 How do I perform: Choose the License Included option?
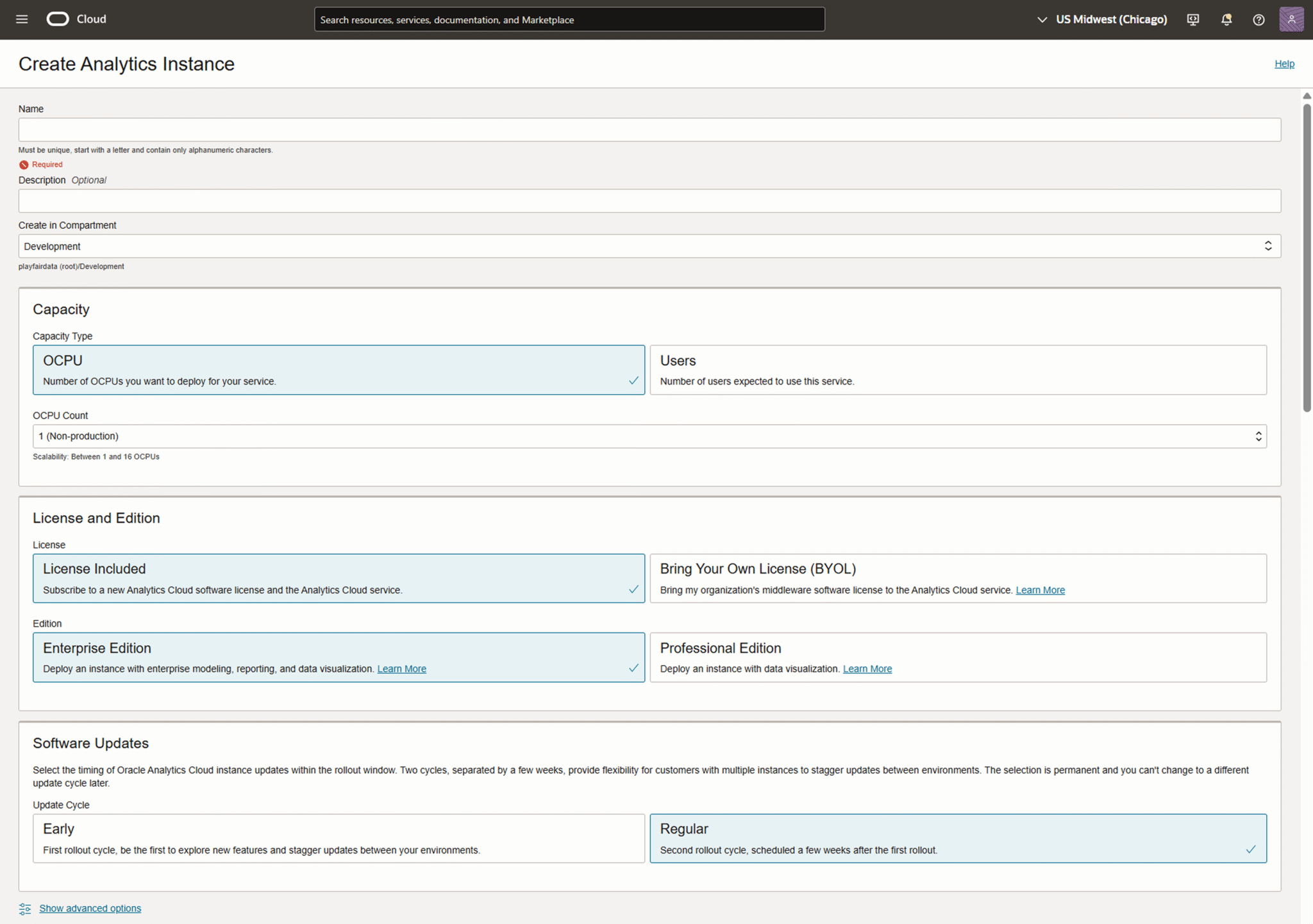pyautogui.click(x=339, y=578)
